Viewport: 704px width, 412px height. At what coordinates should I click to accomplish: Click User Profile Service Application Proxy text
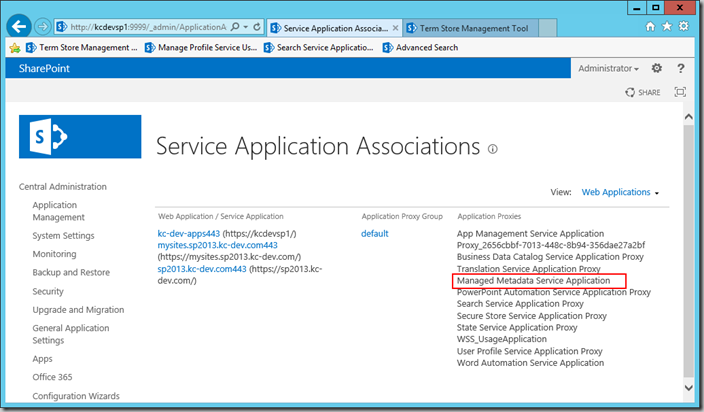click(529, 351)
